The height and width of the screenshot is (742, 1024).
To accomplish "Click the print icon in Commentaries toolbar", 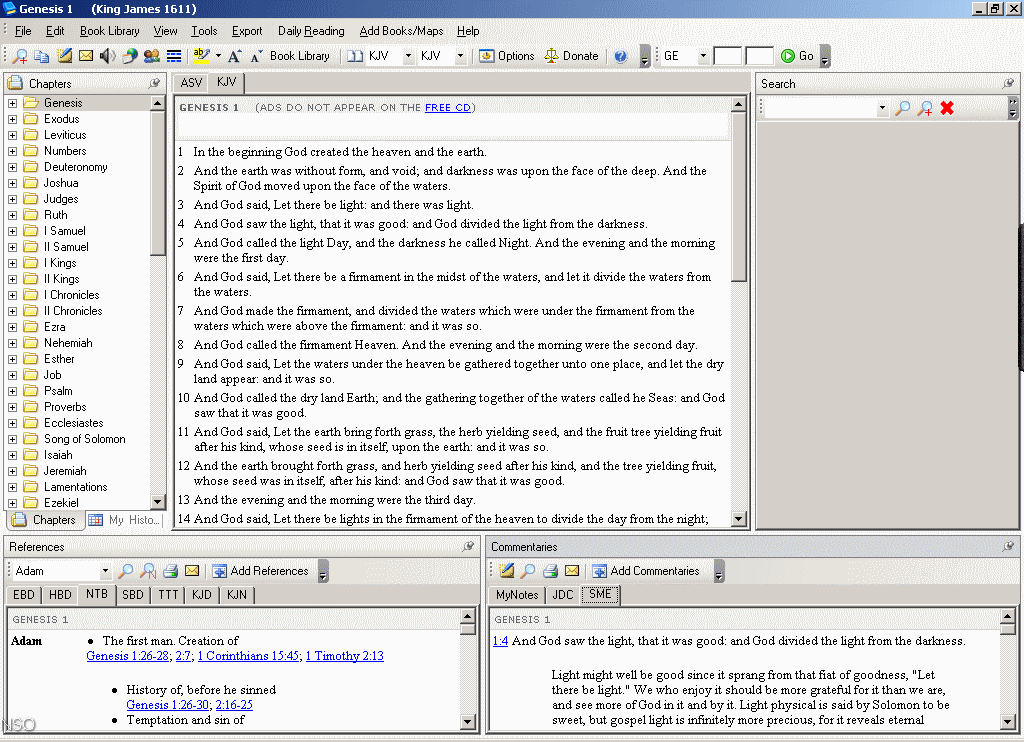I will pos(551,571).
